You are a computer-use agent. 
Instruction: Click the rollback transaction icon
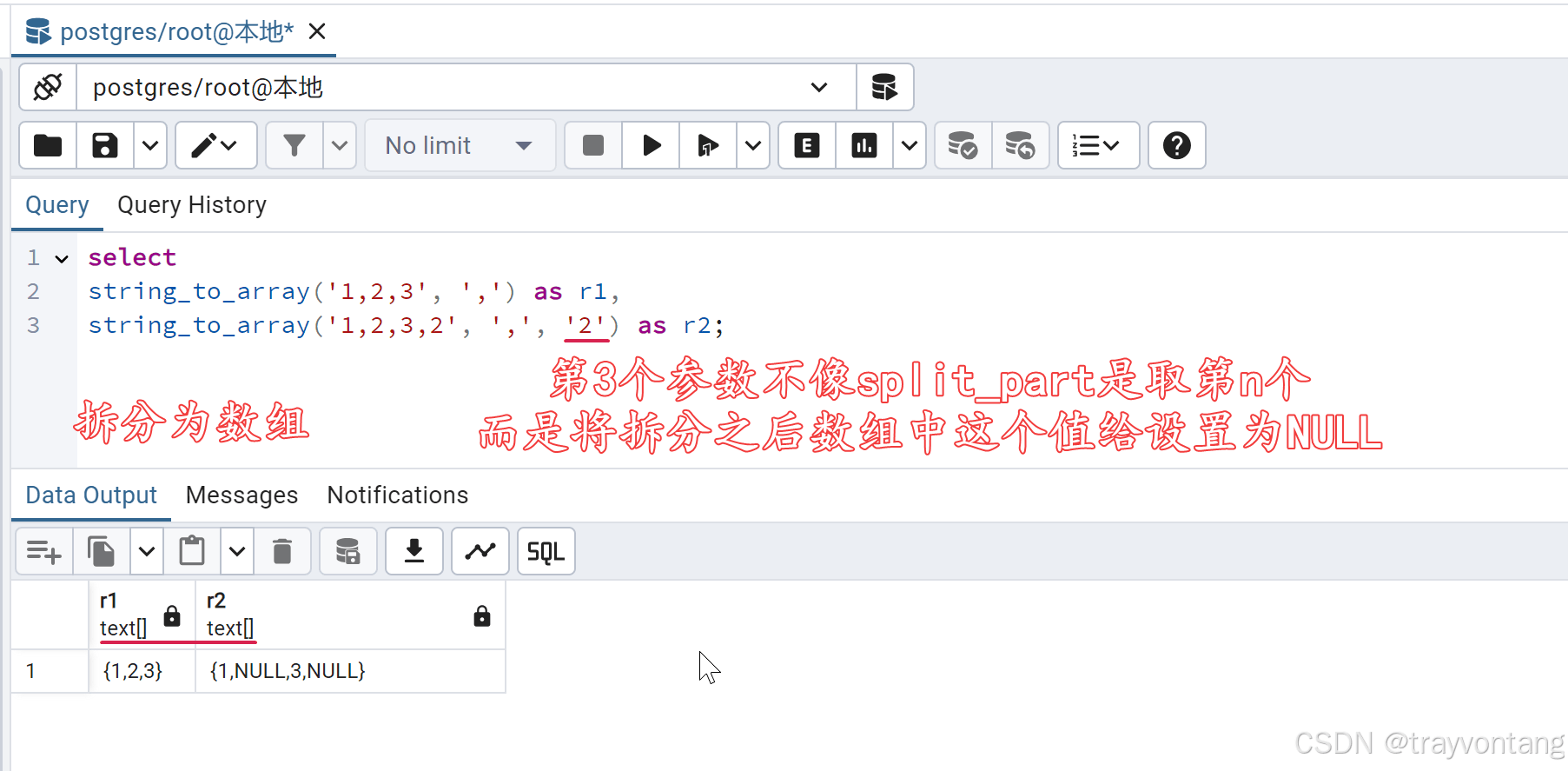1020,145
